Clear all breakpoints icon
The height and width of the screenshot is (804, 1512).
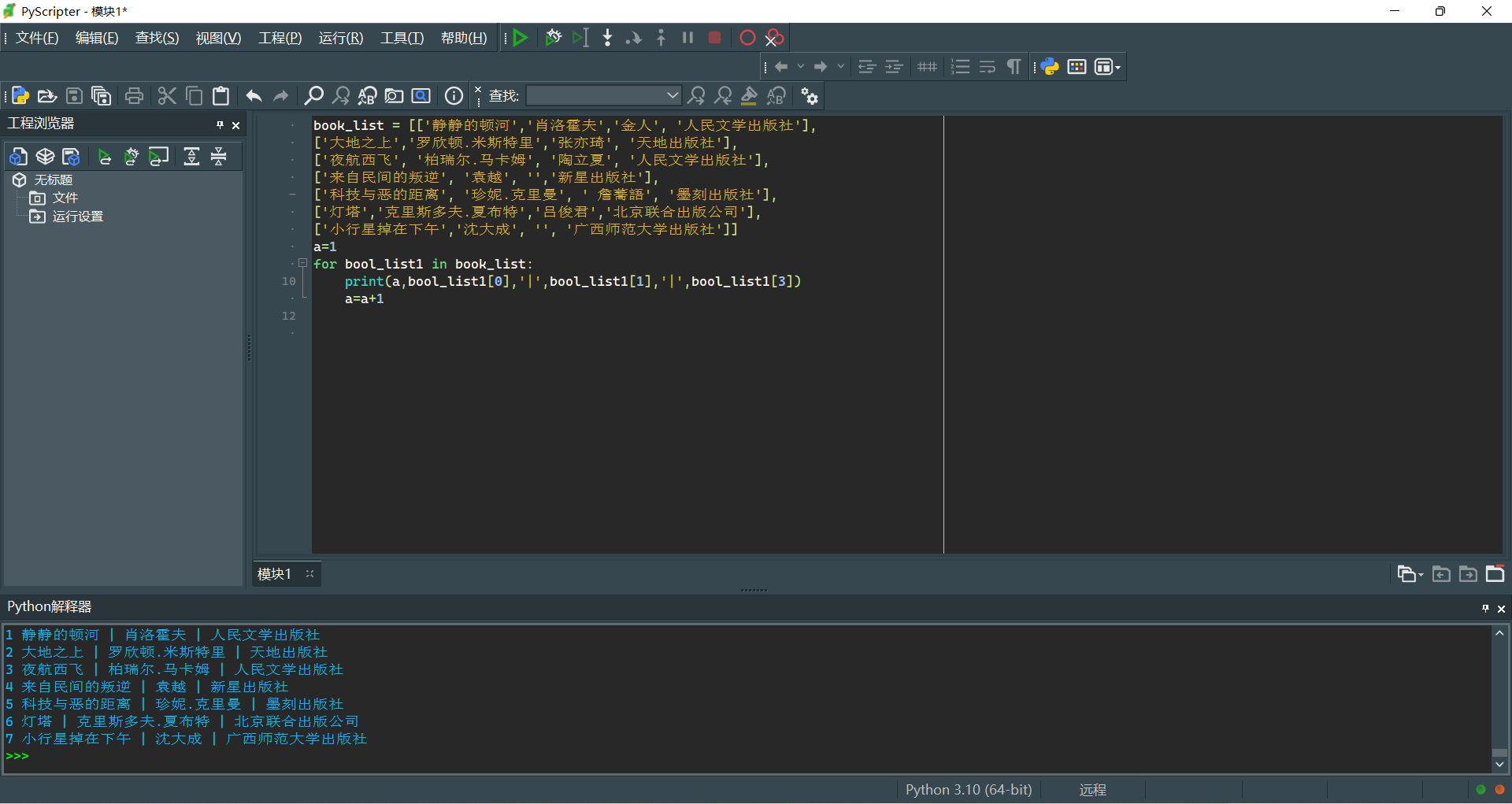tap(774, 38)
